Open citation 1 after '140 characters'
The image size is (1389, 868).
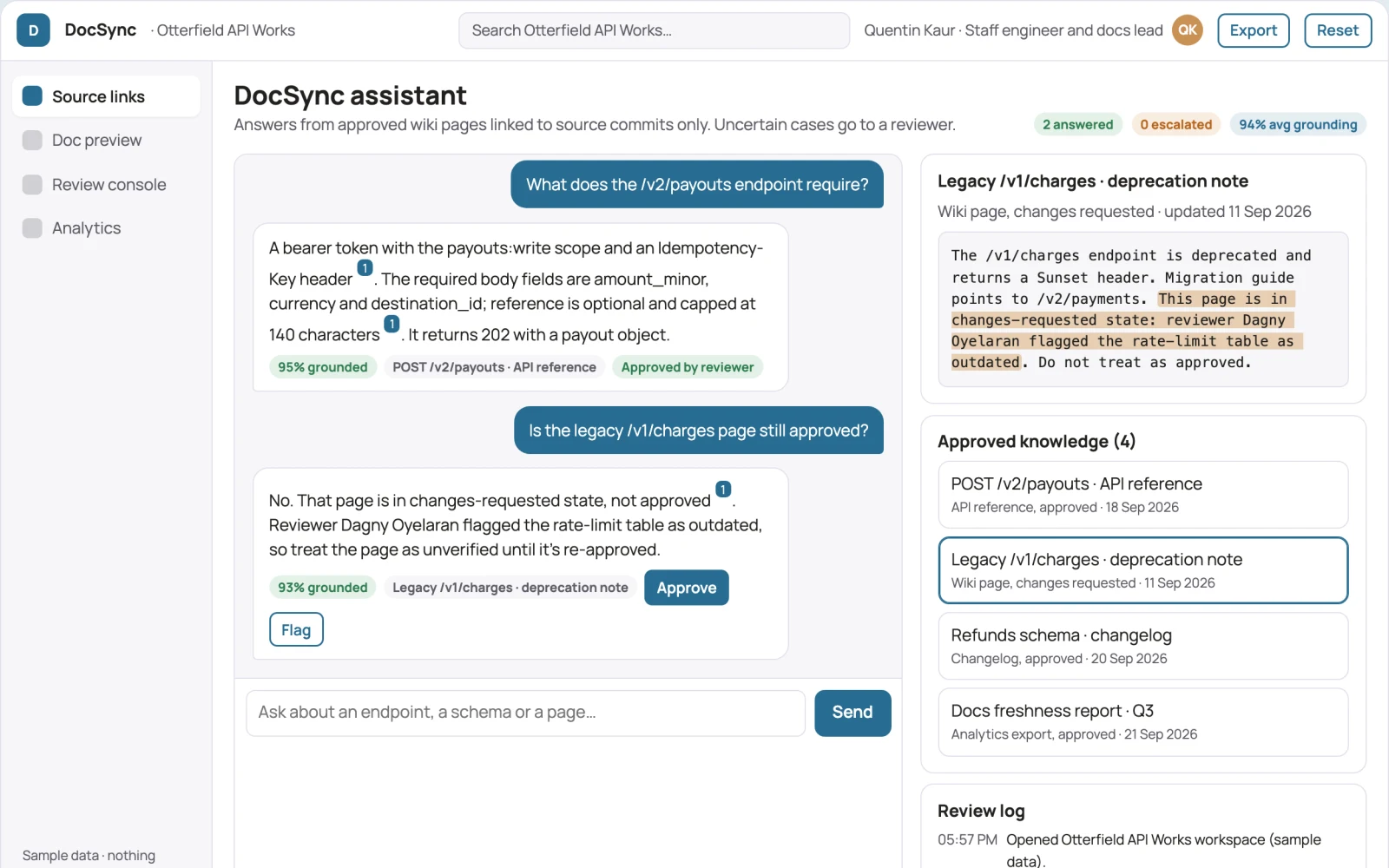point(392,324)
